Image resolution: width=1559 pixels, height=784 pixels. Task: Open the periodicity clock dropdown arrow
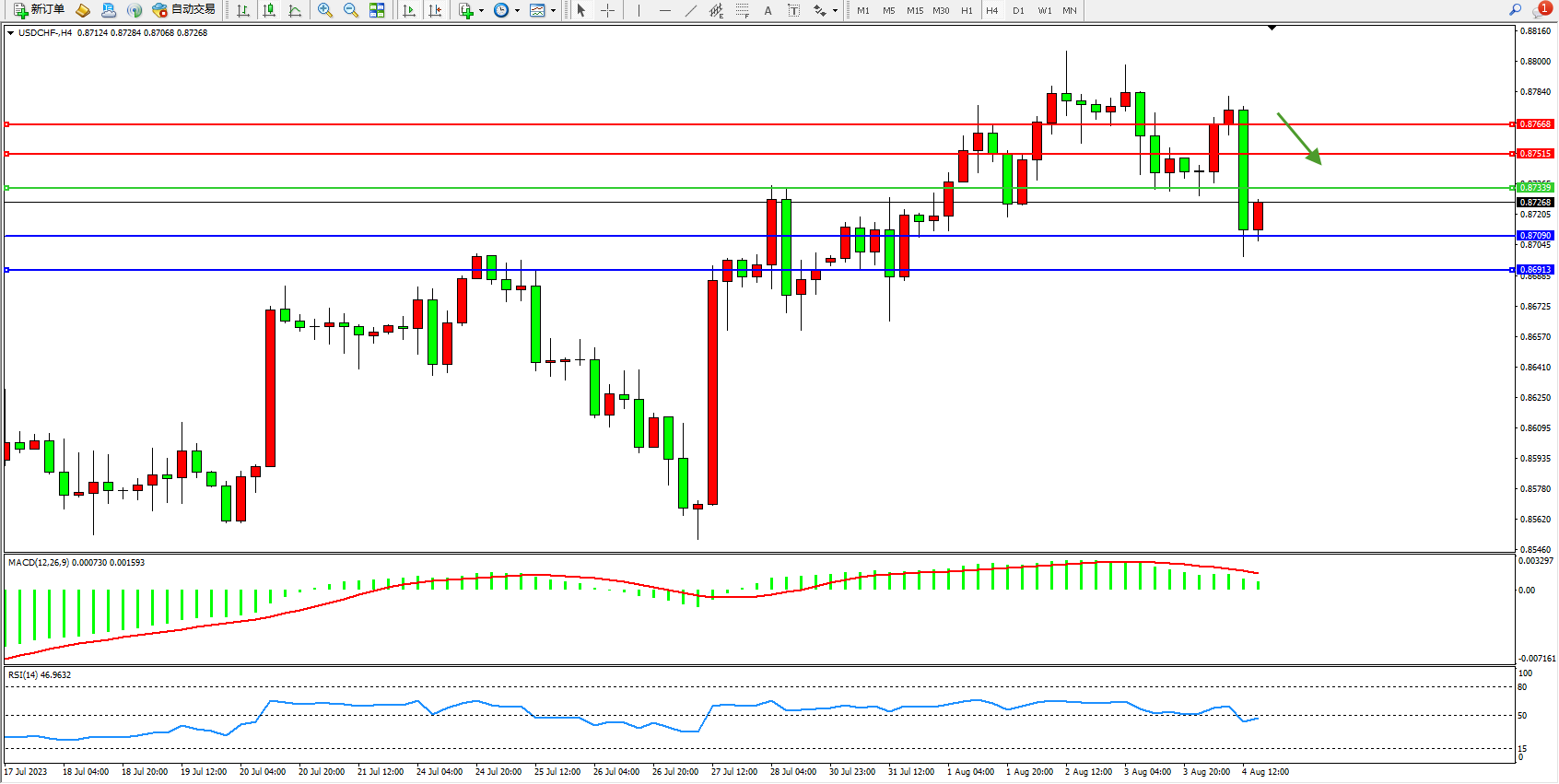click(x=517, y=11)
